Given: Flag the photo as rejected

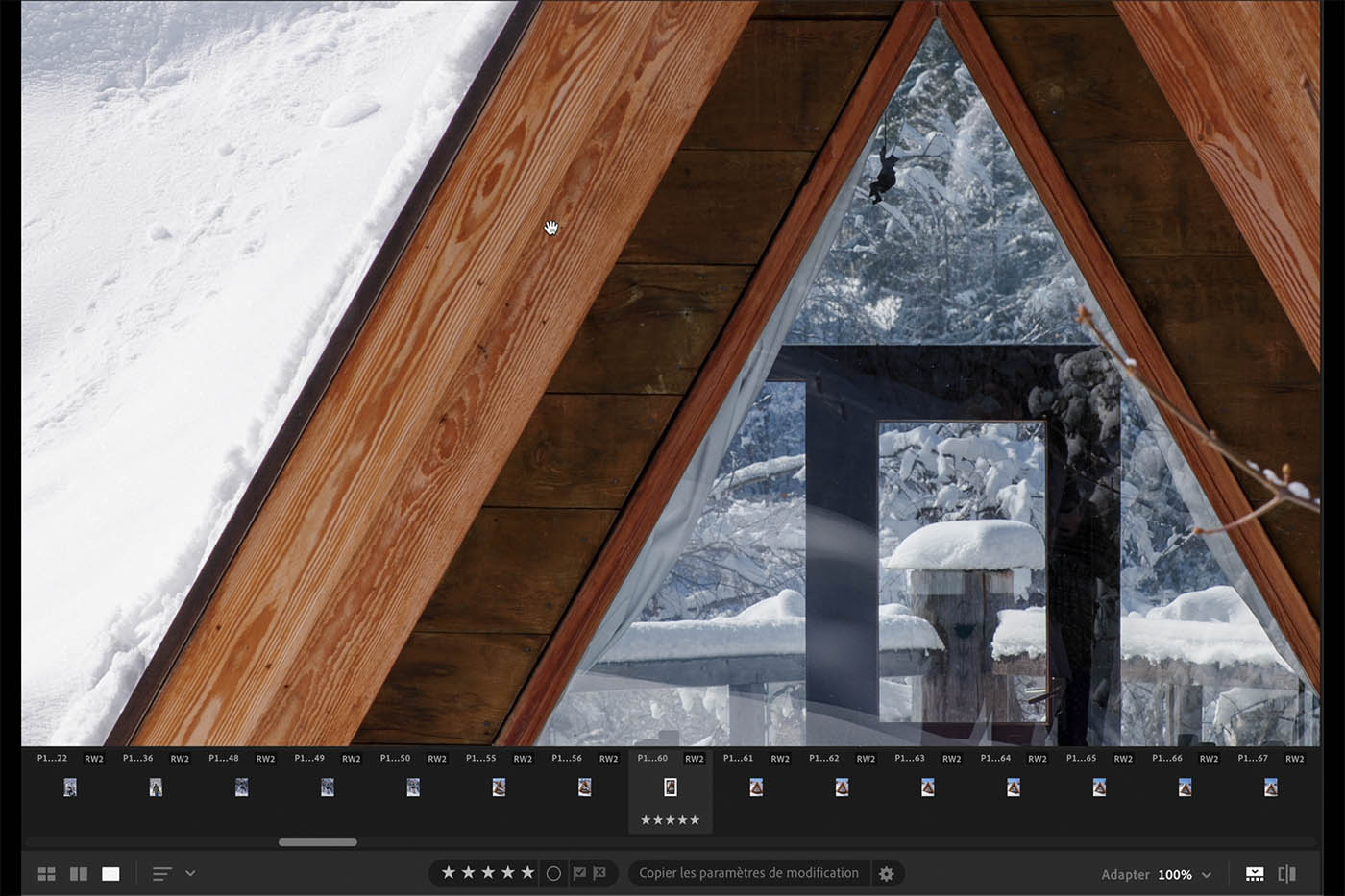Looking at the screenshot, I should tap(599, 874).
